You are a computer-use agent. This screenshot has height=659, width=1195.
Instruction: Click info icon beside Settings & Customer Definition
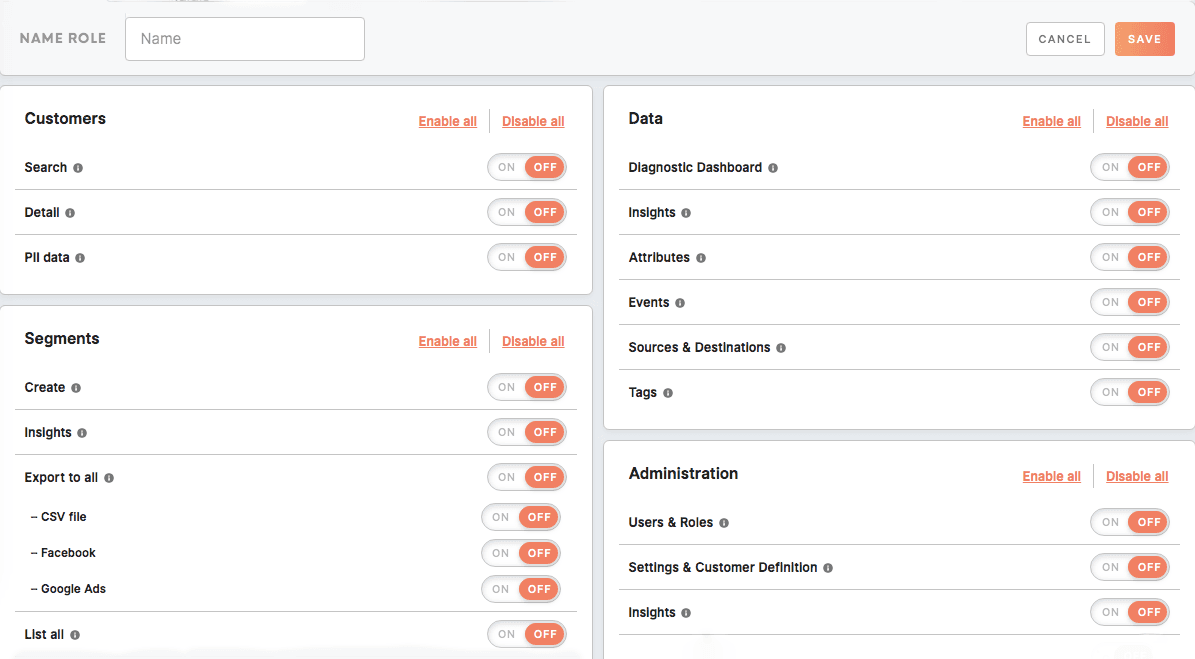click(x=828, y=568)
